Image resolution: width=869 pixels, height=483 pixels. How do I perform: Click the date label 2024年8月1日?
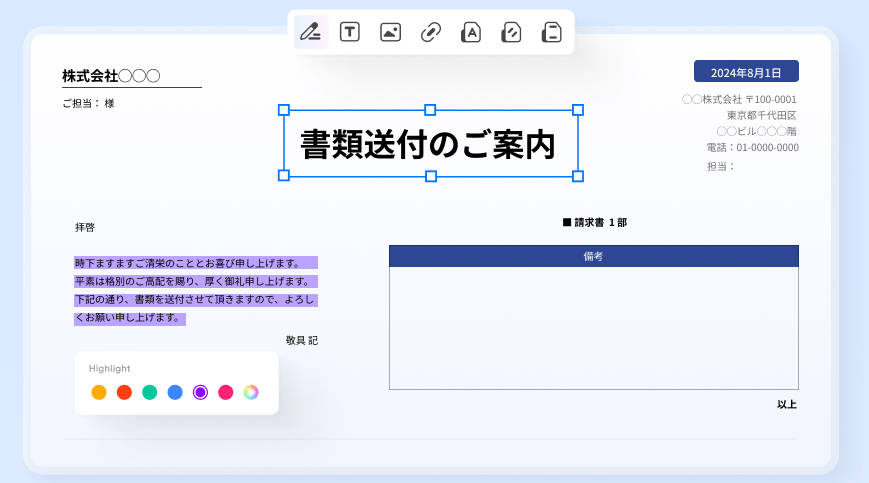point(746,72)
